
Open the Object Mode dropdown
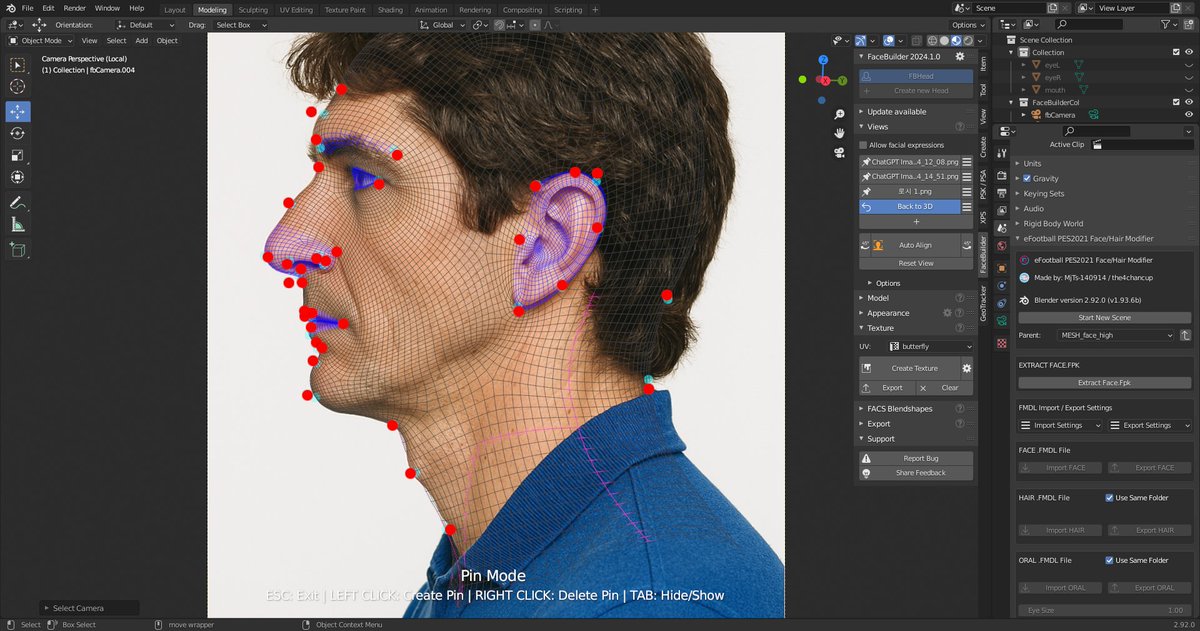pyautogui.click(x=42, y=41)
